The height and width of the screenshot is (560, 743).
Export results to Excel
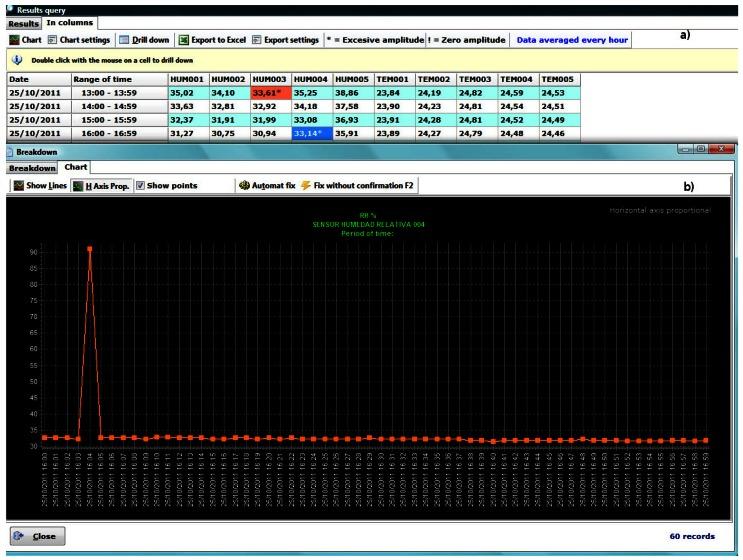210,39
